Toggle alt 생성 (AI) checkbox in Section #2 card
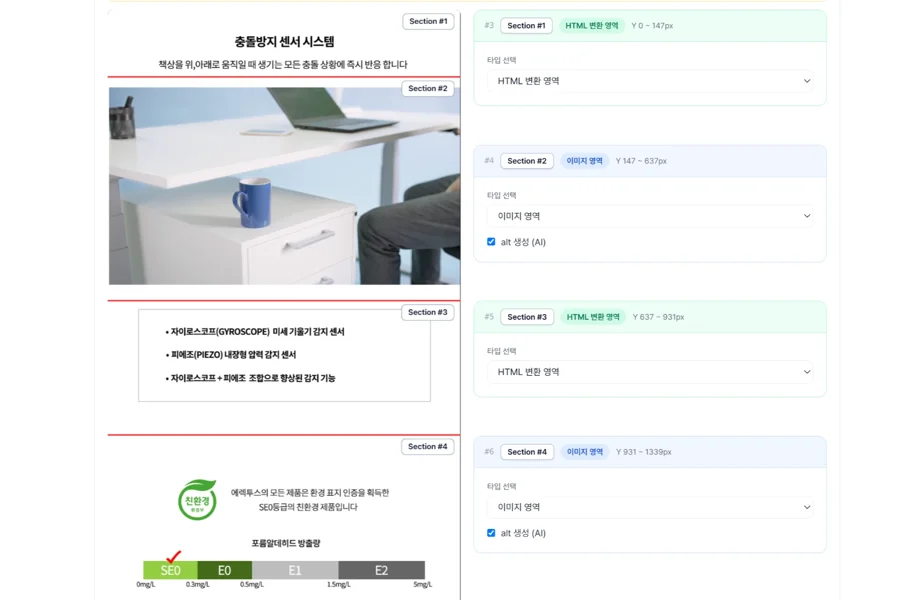This screenshot has height=600, width=900. tap(491, 242)
